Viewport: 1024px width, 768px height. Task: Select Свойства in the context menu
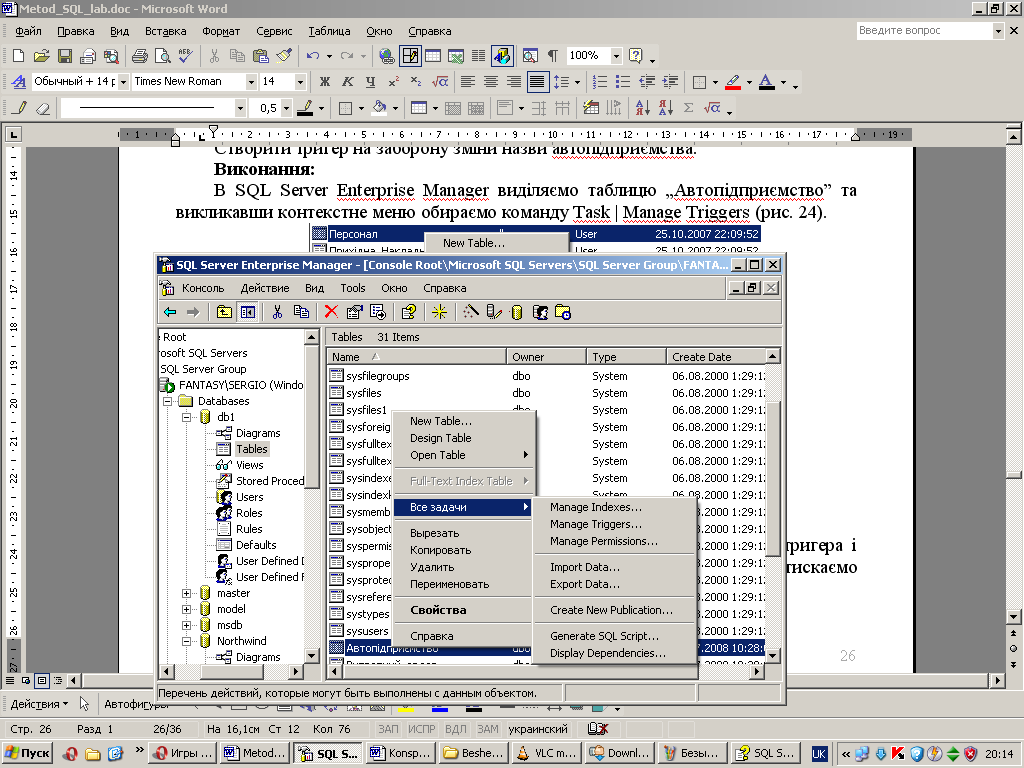[x=438, y=610]
